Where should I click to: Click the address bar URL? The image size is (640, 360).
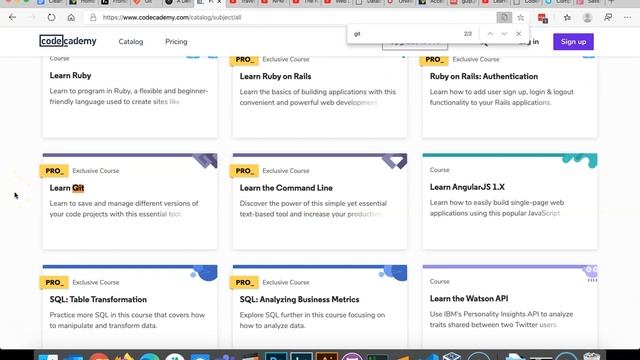(172, 18)
